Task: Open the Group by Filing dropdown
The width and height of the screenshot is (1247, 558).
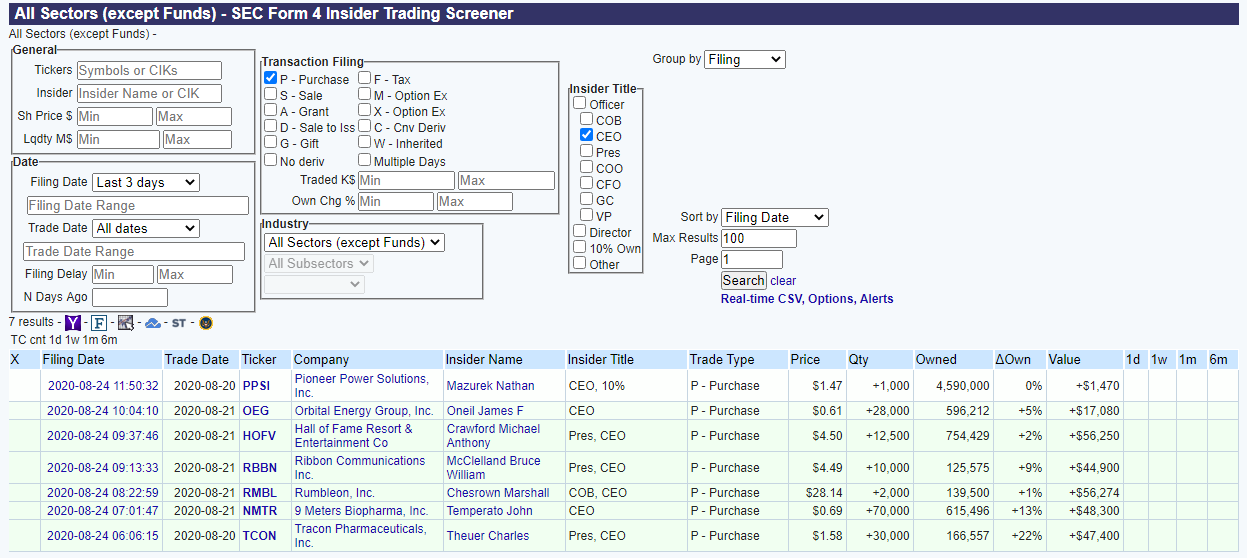Action: [745, 59]
